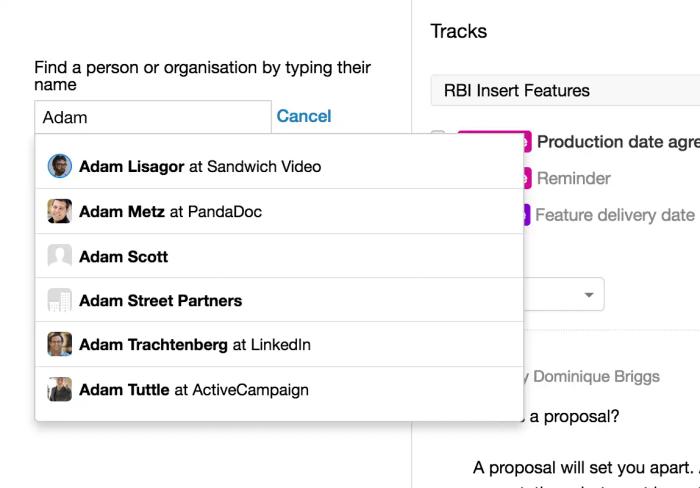Select Adam Lisagor at Sandwich Video
The width and height of the screenshot is (700, 488).
(200, 166)
